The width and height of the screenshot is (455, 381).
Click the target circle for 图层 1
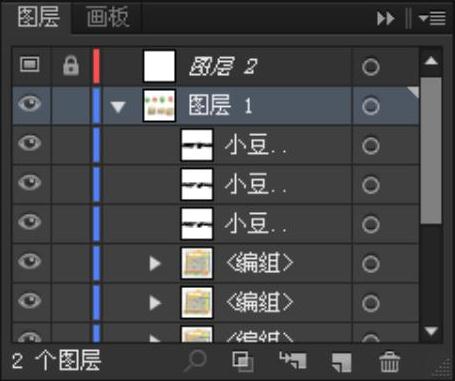tap(370, 106)
